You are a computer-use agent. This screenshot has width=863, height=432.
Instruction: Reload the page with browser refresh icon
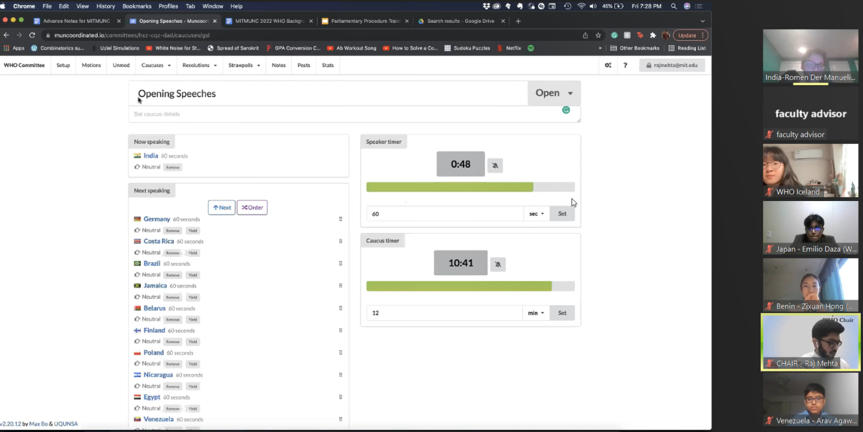(x=32, y=35)
